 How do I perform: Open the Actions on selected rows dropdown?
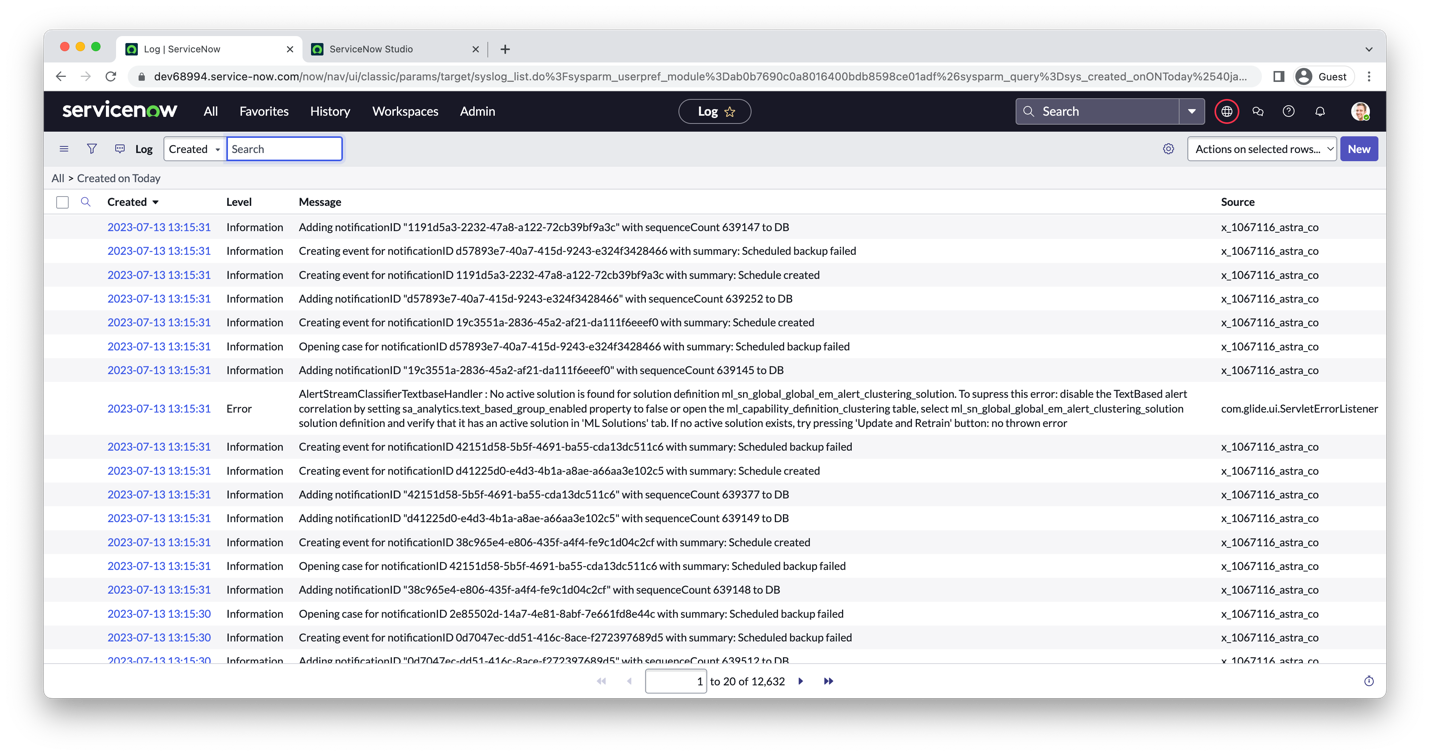pyautogui.click(x=1262, y=149)
